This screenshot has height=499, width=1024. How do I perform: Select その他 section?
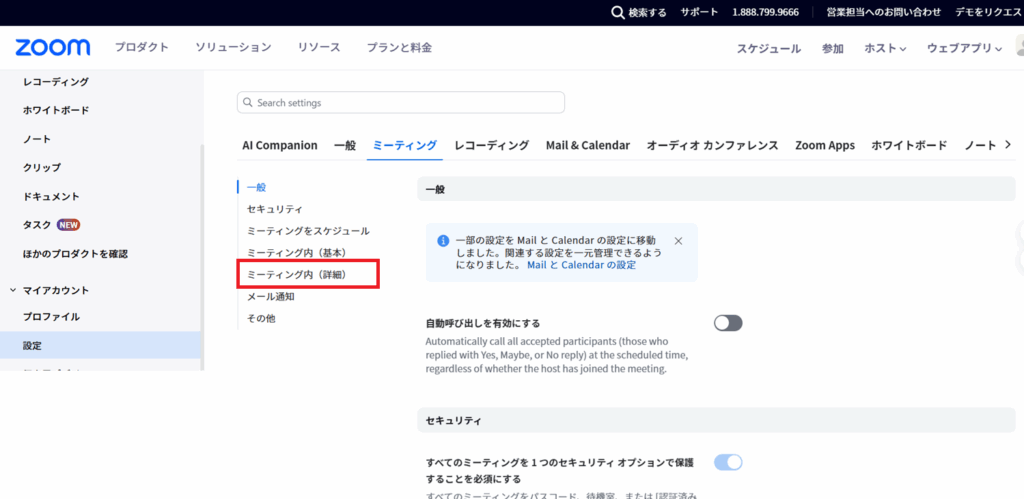click(261, 319)
